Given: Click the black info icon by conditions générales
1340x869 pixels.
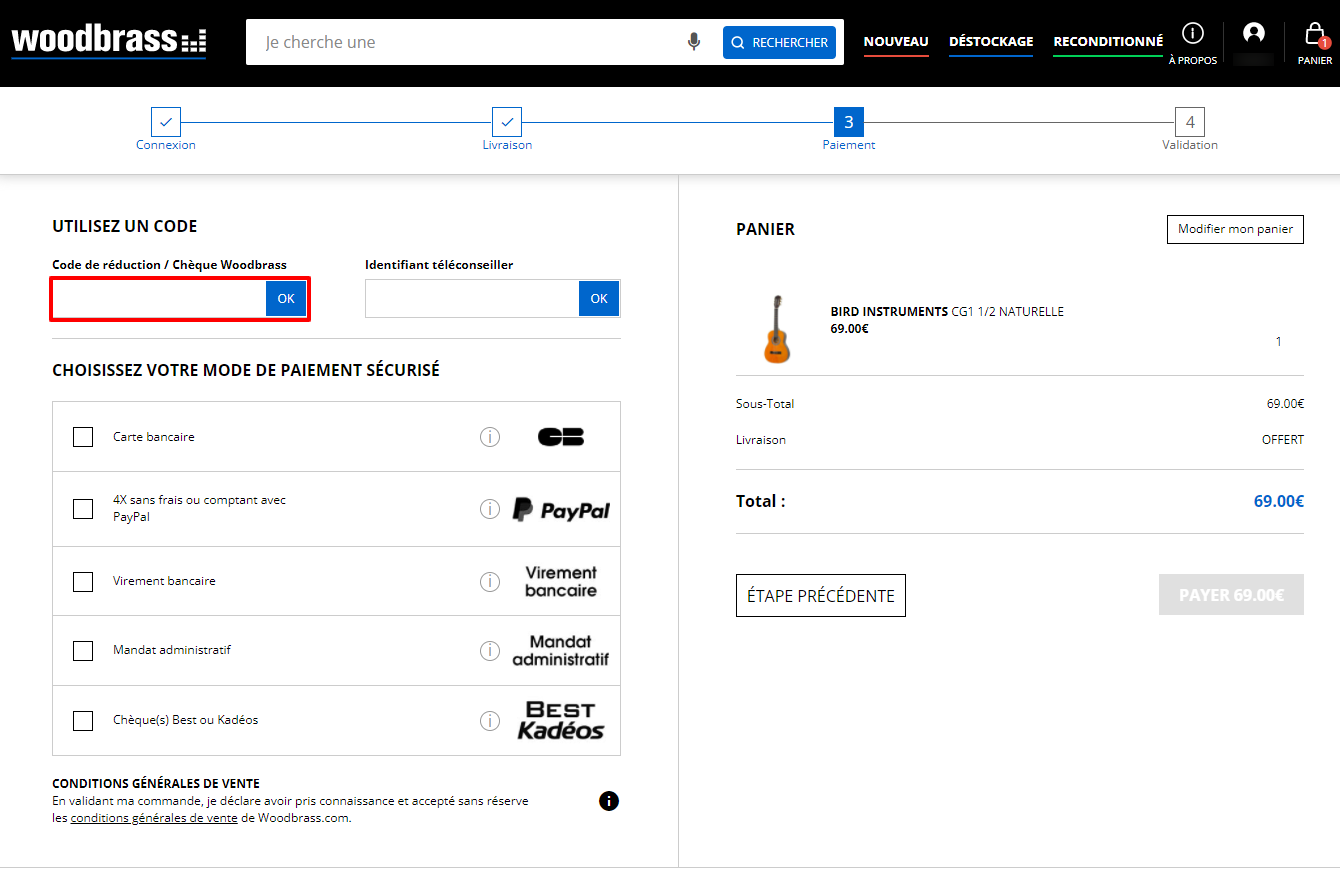Looking at the screenshot, I should pos(609,801).
